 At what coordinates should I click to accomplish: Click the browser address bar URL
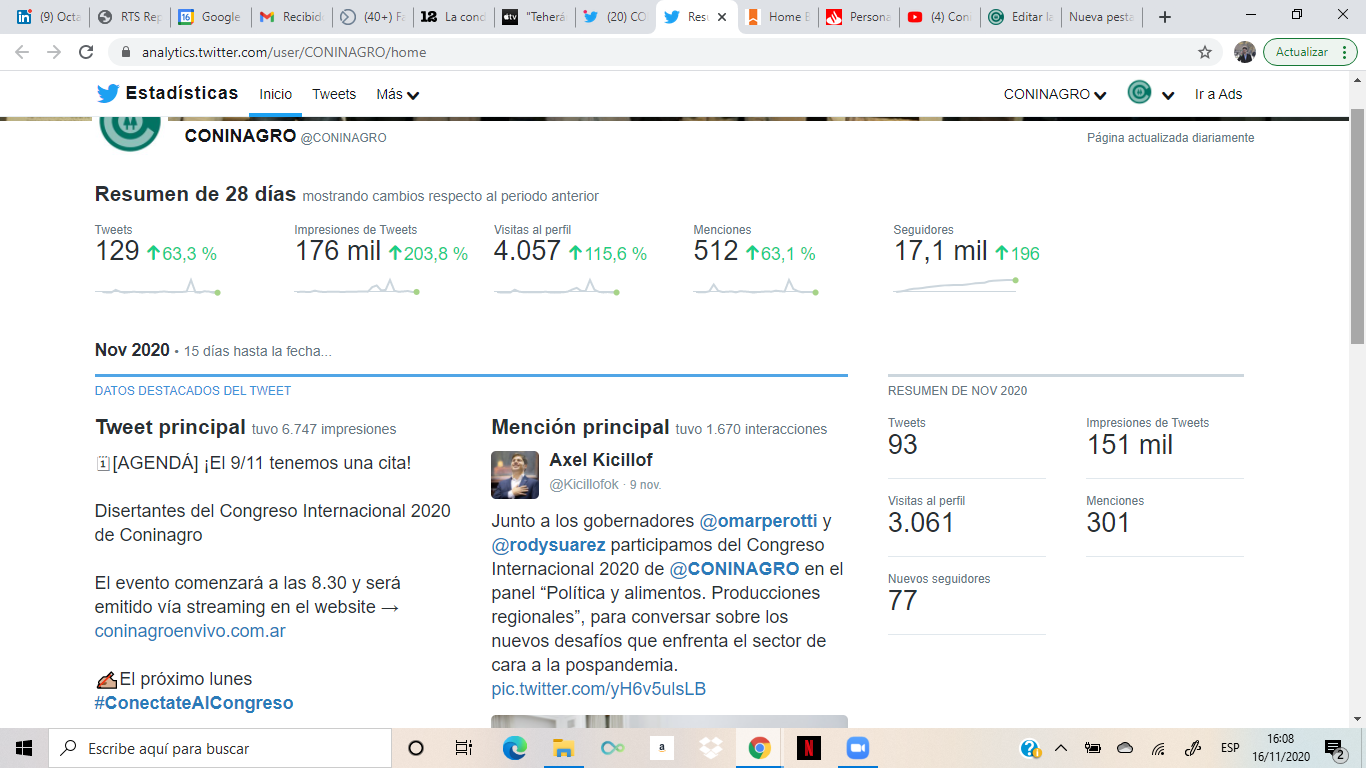tap(284, 52)
